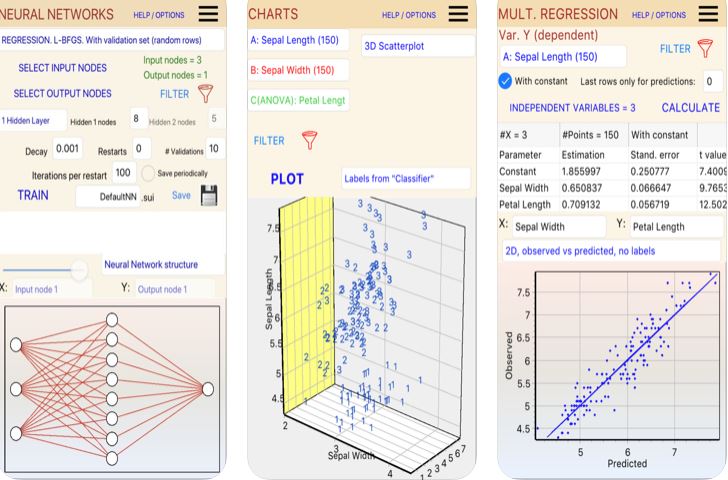Open hamburger menu in Mult. Regression panel
This screenshot has width=728, height=480.
pos(707,14)
